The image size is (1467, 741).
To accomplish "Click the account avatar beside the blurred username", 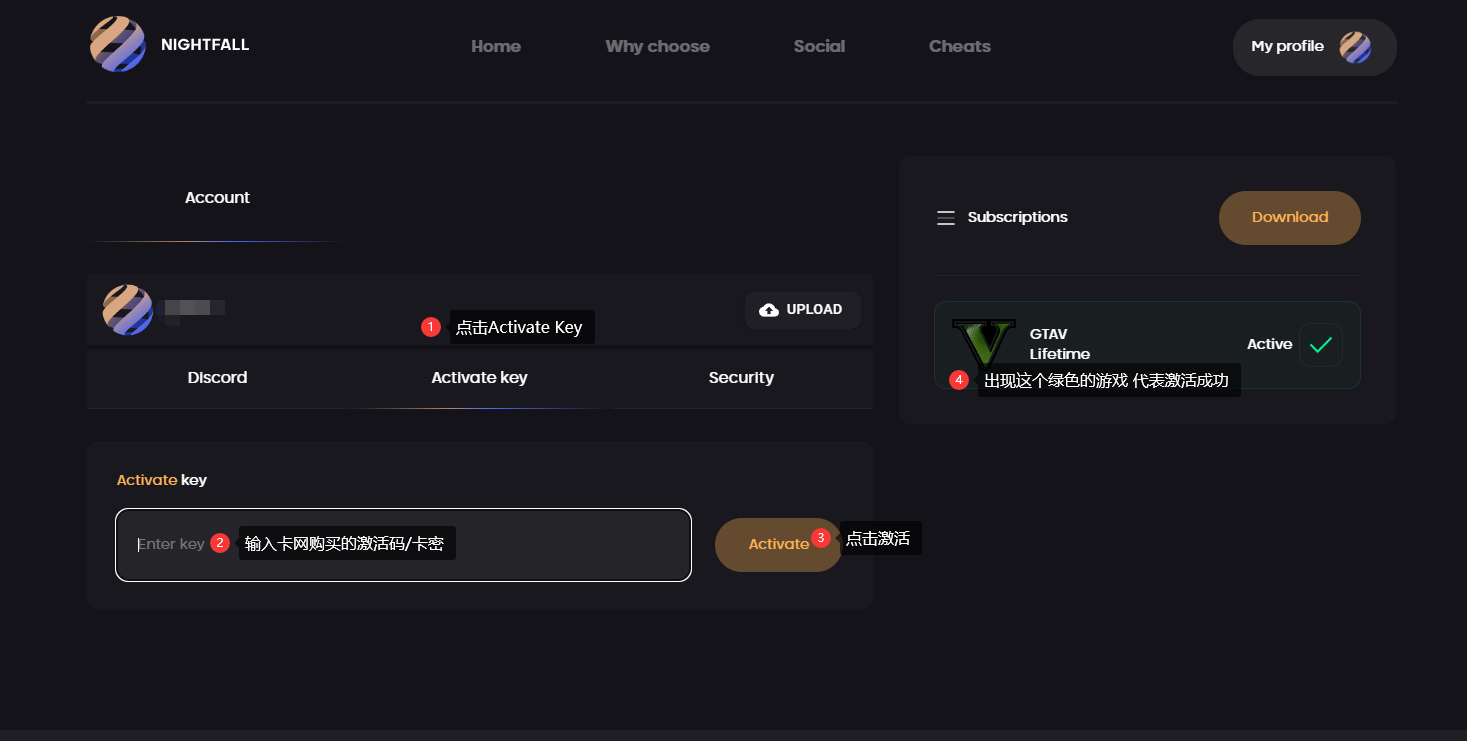I will pos(128,310).
